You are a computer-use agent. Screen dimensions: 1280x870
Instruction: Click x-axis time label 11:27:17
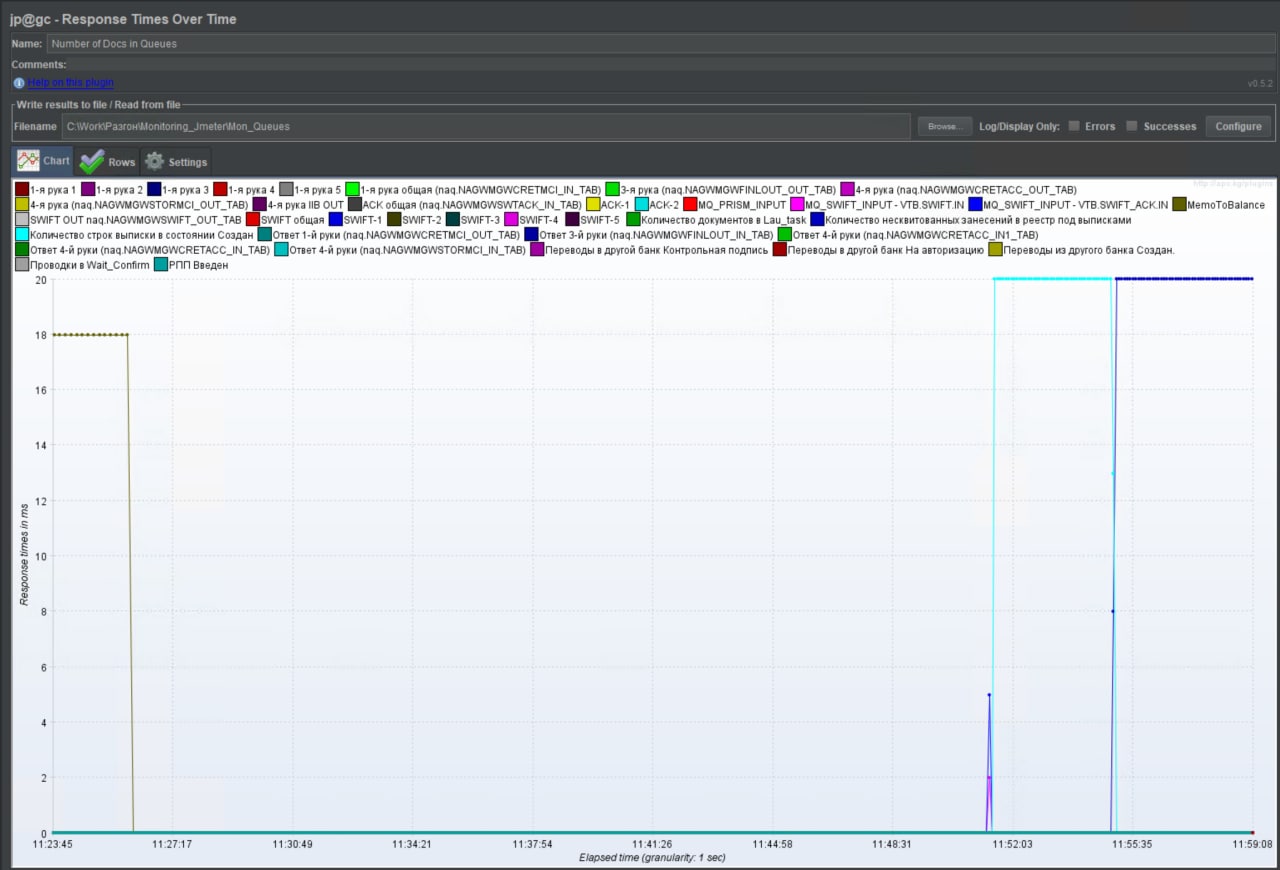pyautogui.click(x=172, y=844)
